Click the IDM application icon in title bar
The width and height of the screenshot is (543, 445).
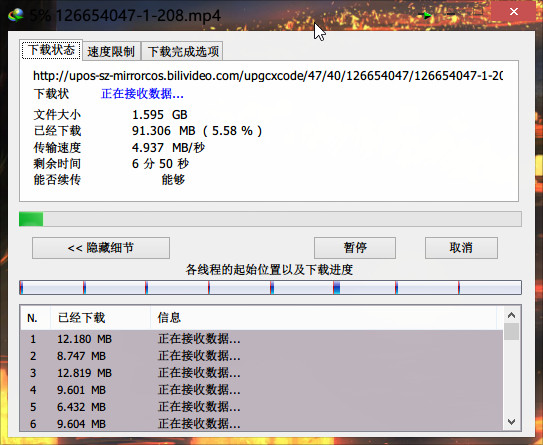tap(16, 15)
